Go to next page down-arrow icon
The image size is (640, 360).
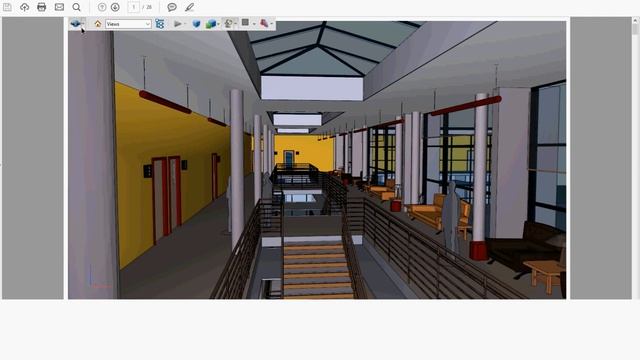point(115,7)
